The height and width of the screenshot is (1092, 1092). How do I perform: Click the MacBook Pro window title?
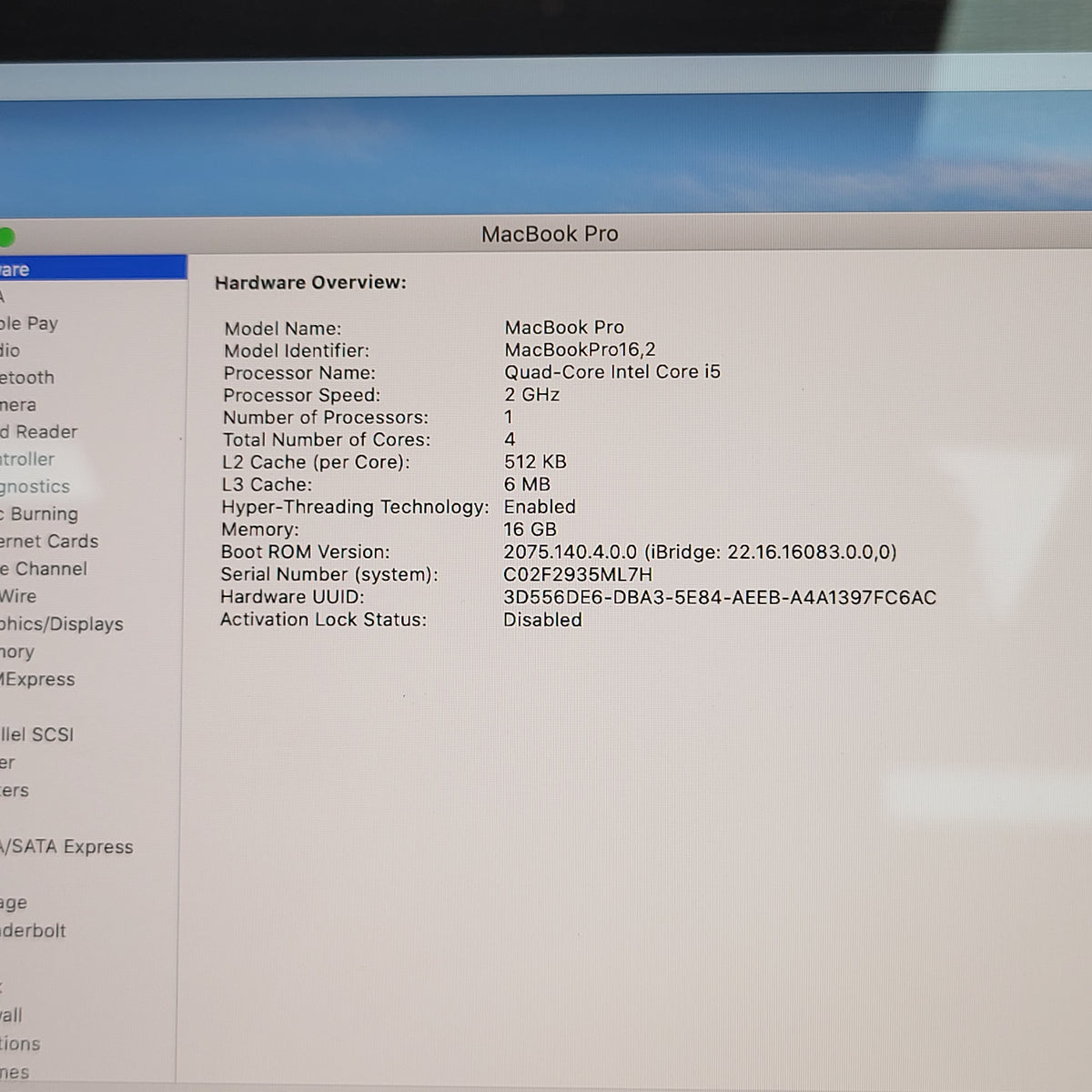(x=550, y=234)
